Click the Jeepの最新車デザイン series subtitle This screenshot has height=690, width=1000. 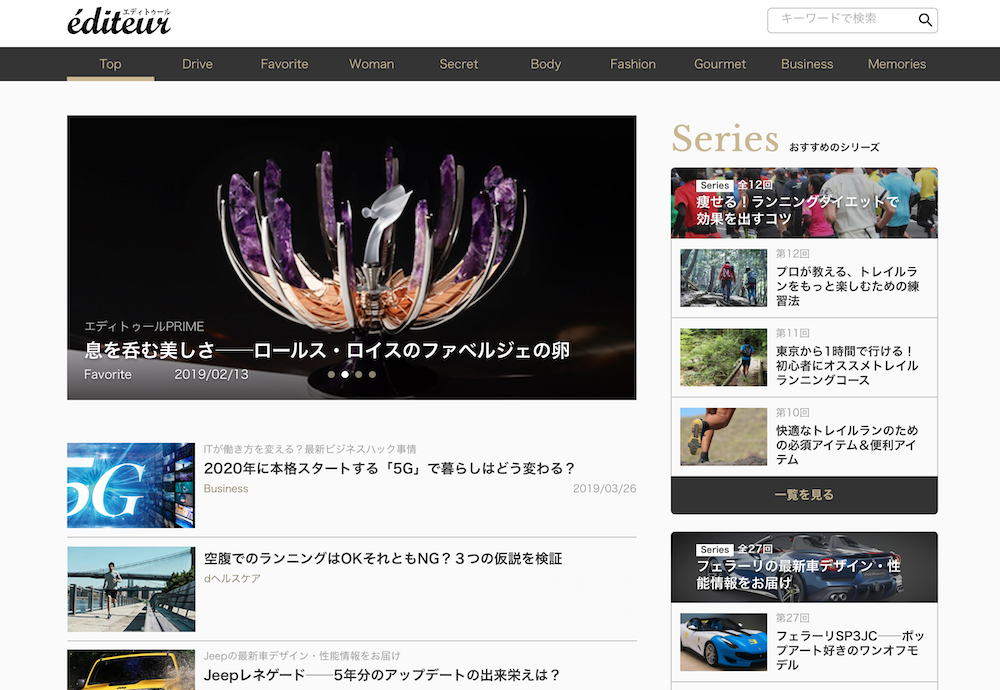(x=302, y=656)
